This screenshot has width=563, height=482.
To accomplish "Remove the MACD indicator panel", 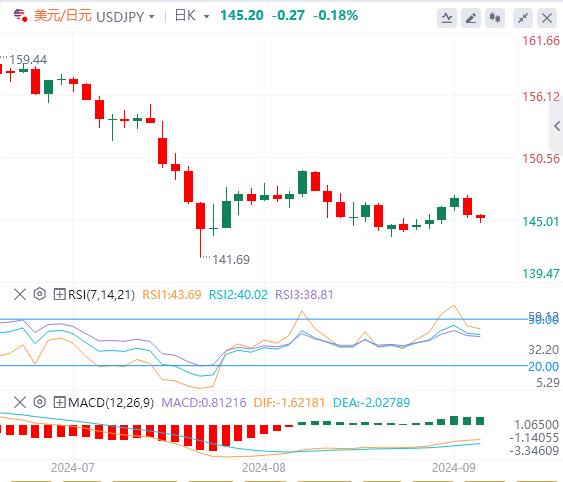I will point(20,402).
